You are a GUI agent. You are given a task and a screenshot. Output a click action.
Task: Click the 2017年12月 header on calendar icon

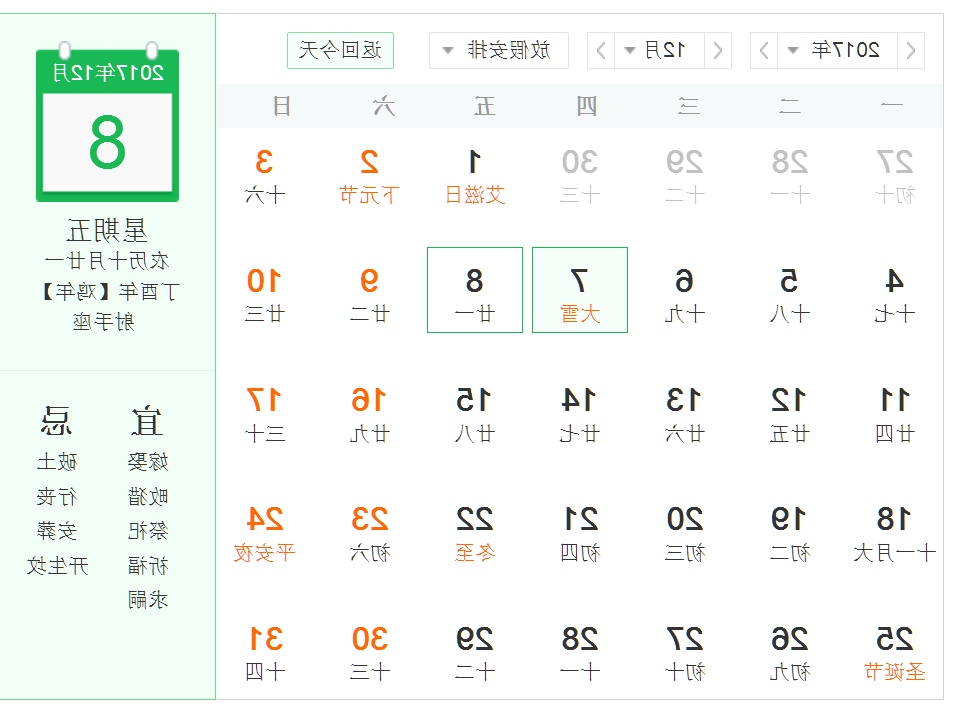click(108, 73)
